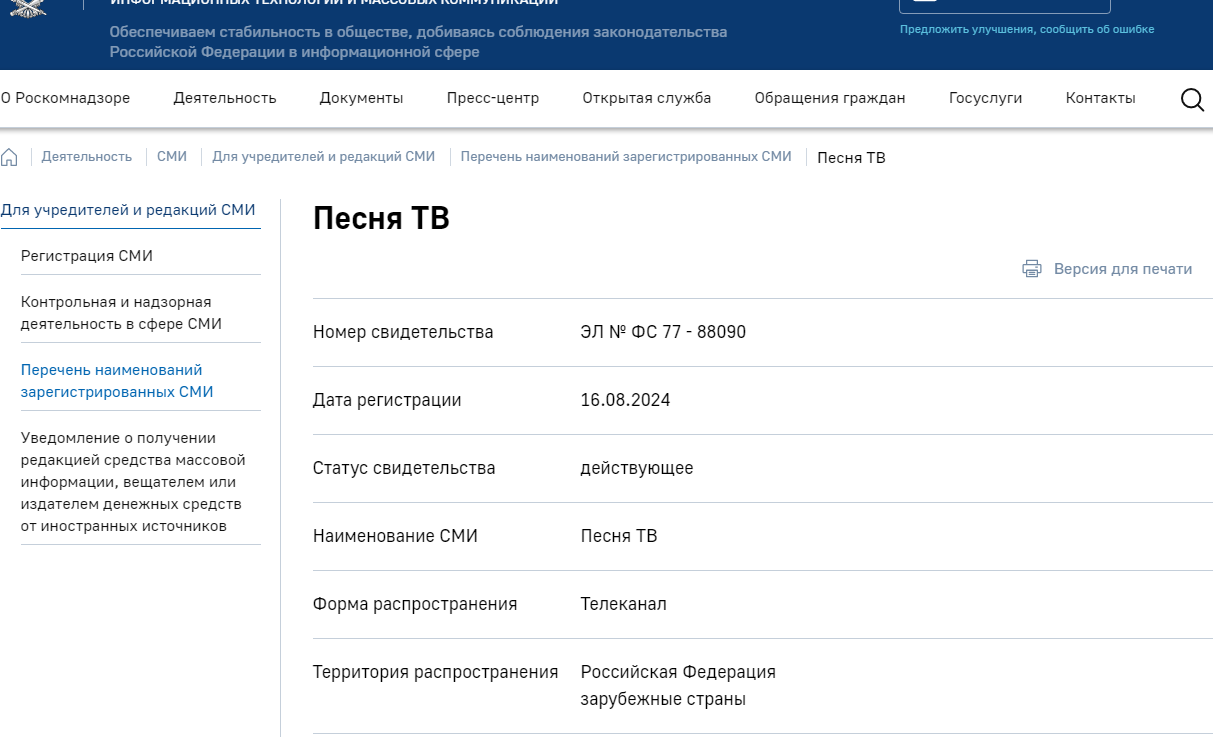Click the label «Статус свидетельства»

[x=404, y=468]
